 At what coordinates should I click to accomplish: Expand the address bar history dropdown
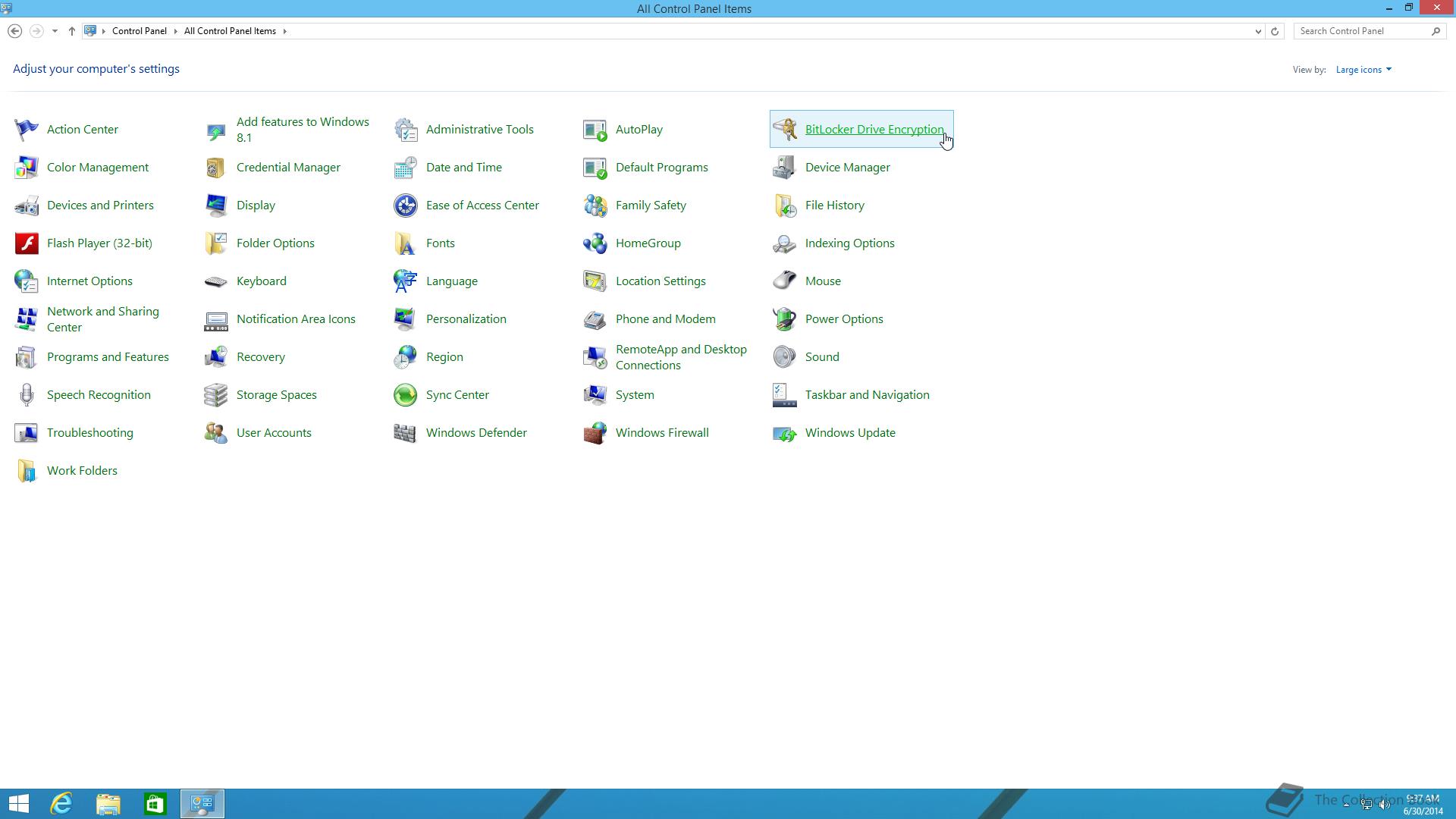click(x=1258, y=31)
